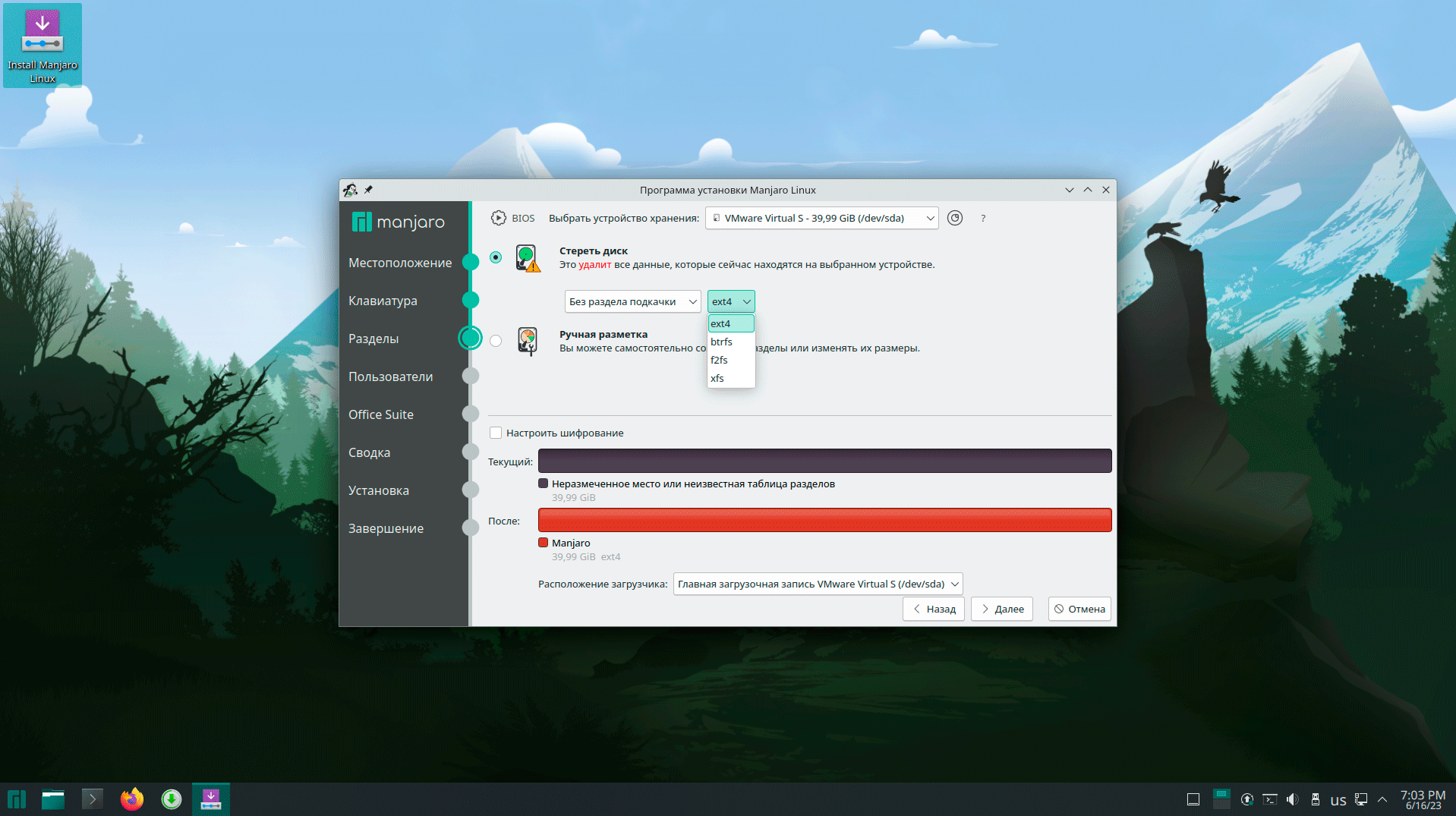
Task: Click the Back button
Action: tap(934, 609)
